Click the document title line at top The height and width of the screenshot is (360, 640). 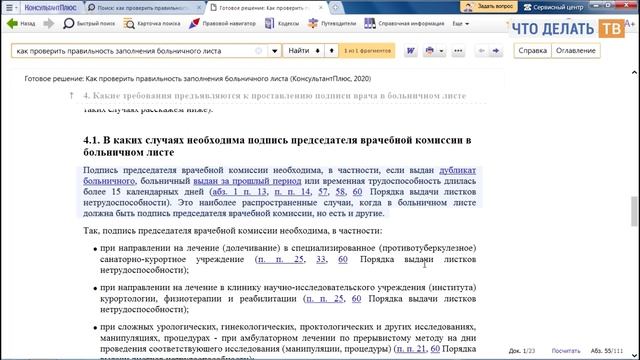198,78
